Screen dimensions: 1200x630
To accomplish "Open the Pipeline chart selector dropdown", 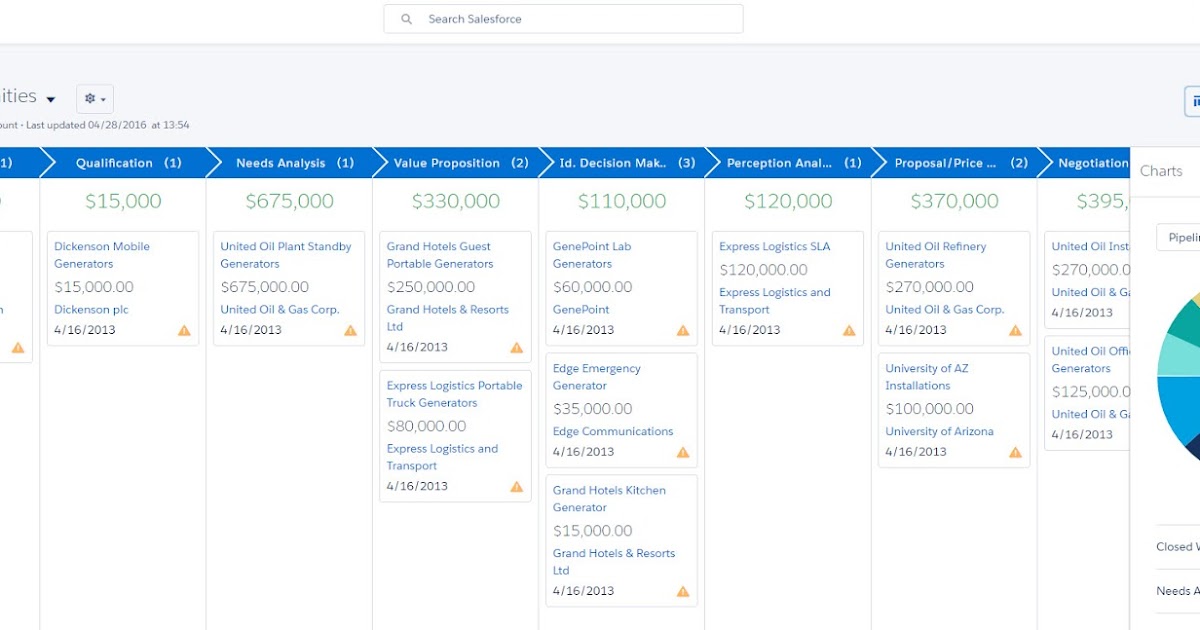I will (x=1185, y=237).
